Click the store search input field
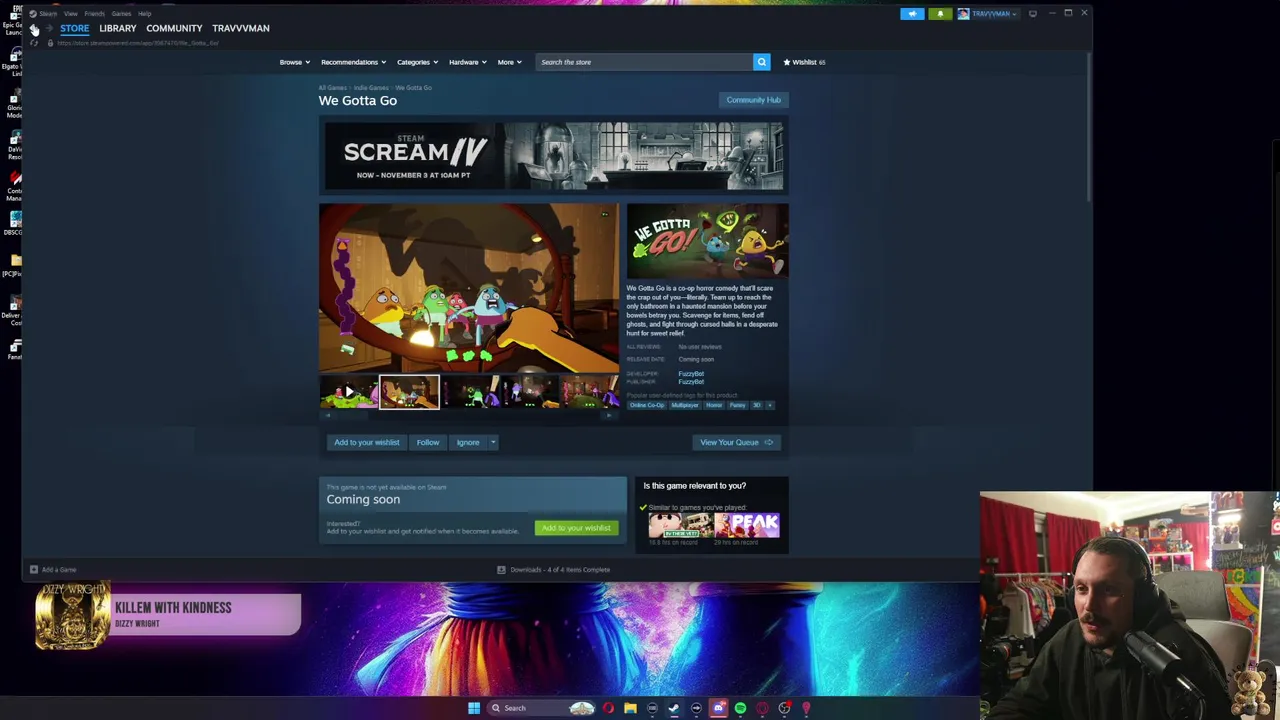The image size is (1280, 720). 644,62
